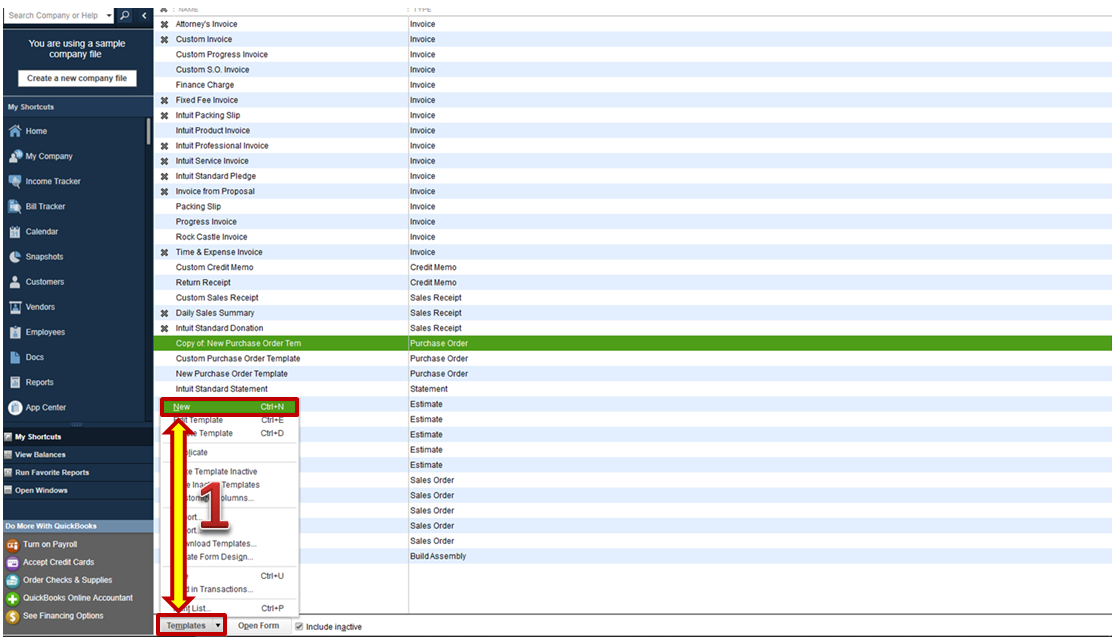
Task: Click the Customers icon
Action: 15,282
